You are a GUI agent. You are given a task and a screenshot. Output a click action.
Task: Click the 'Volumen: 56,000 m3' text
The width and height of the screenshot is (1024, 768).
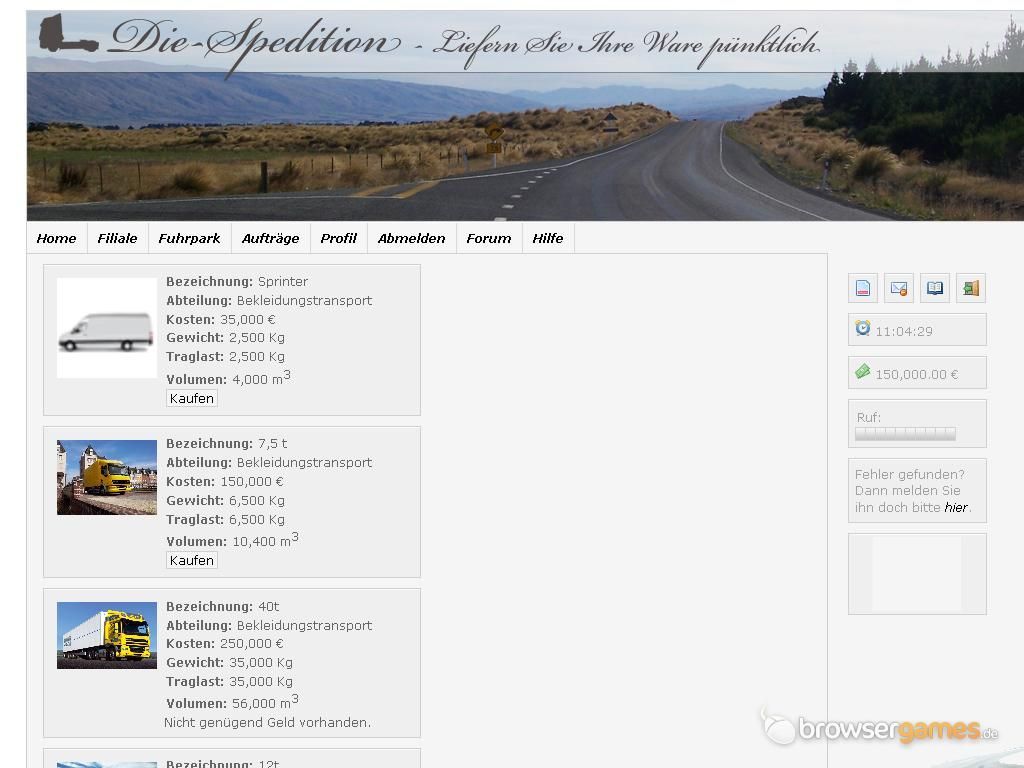232,702
